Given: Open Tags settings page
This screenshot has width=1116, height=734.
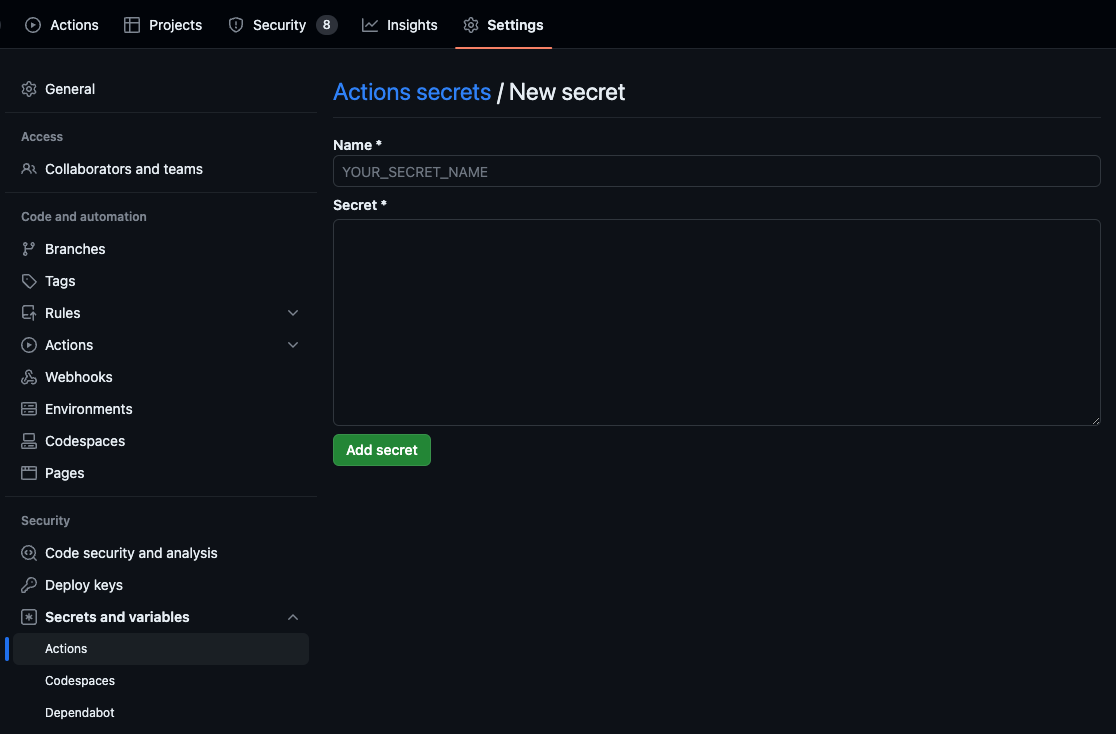Looking at the screenshot, I should coord(161,281).
